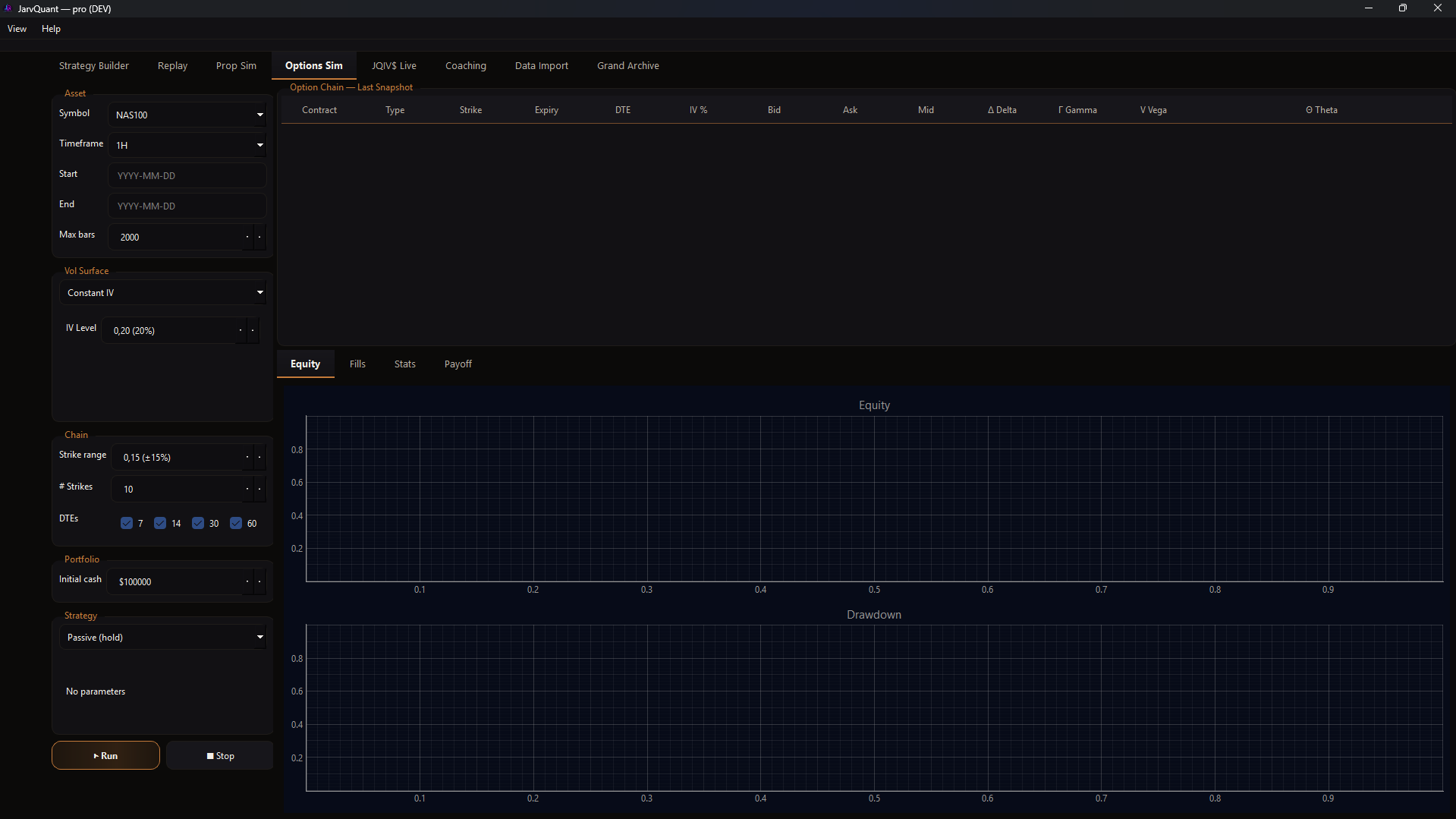This screenshot has height=819, width=1456.
Task: Click the Bid column header
Action: [775, 110]
